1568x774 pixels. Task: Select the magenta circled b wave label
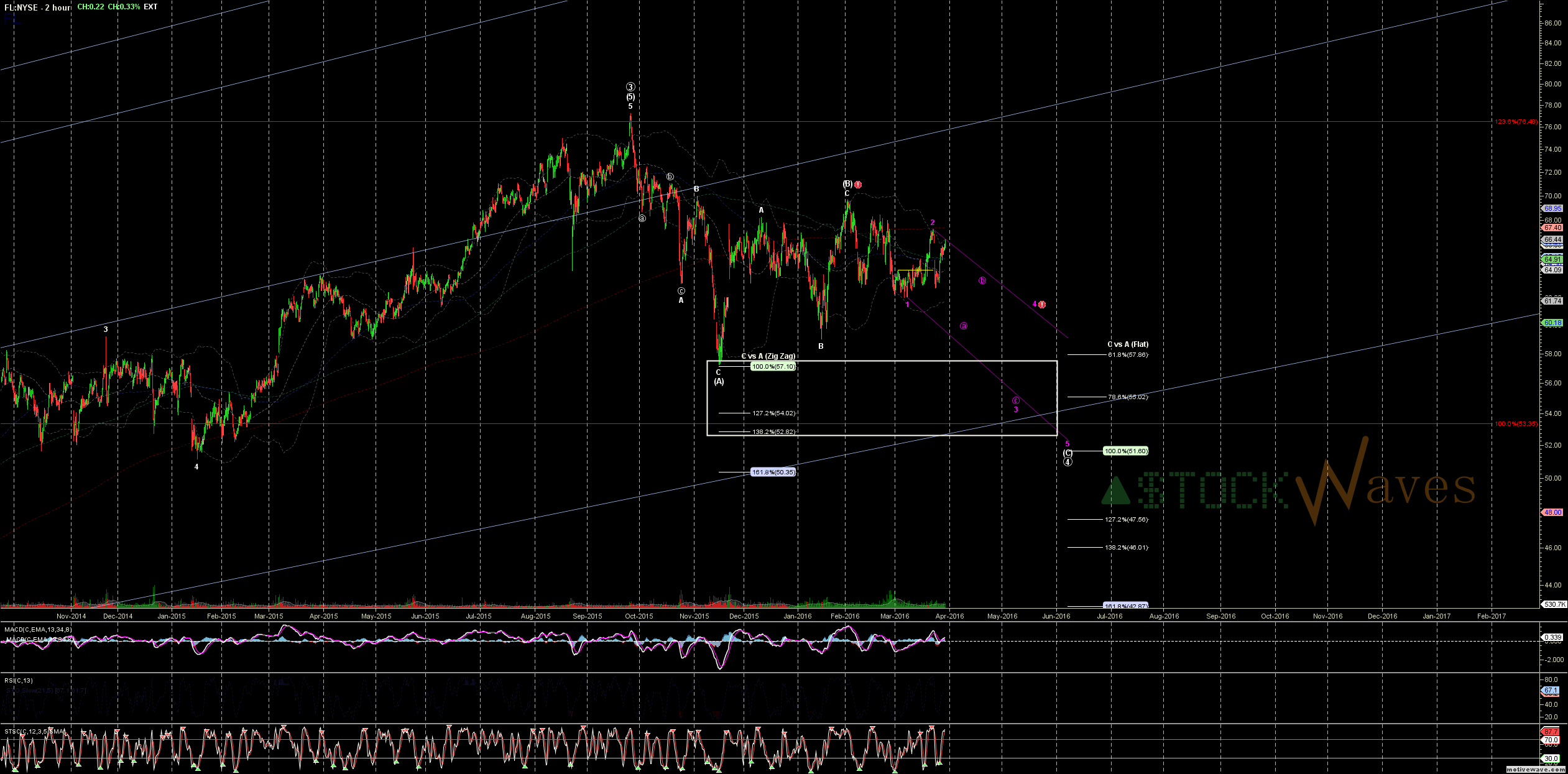click(x=982, y=281)
